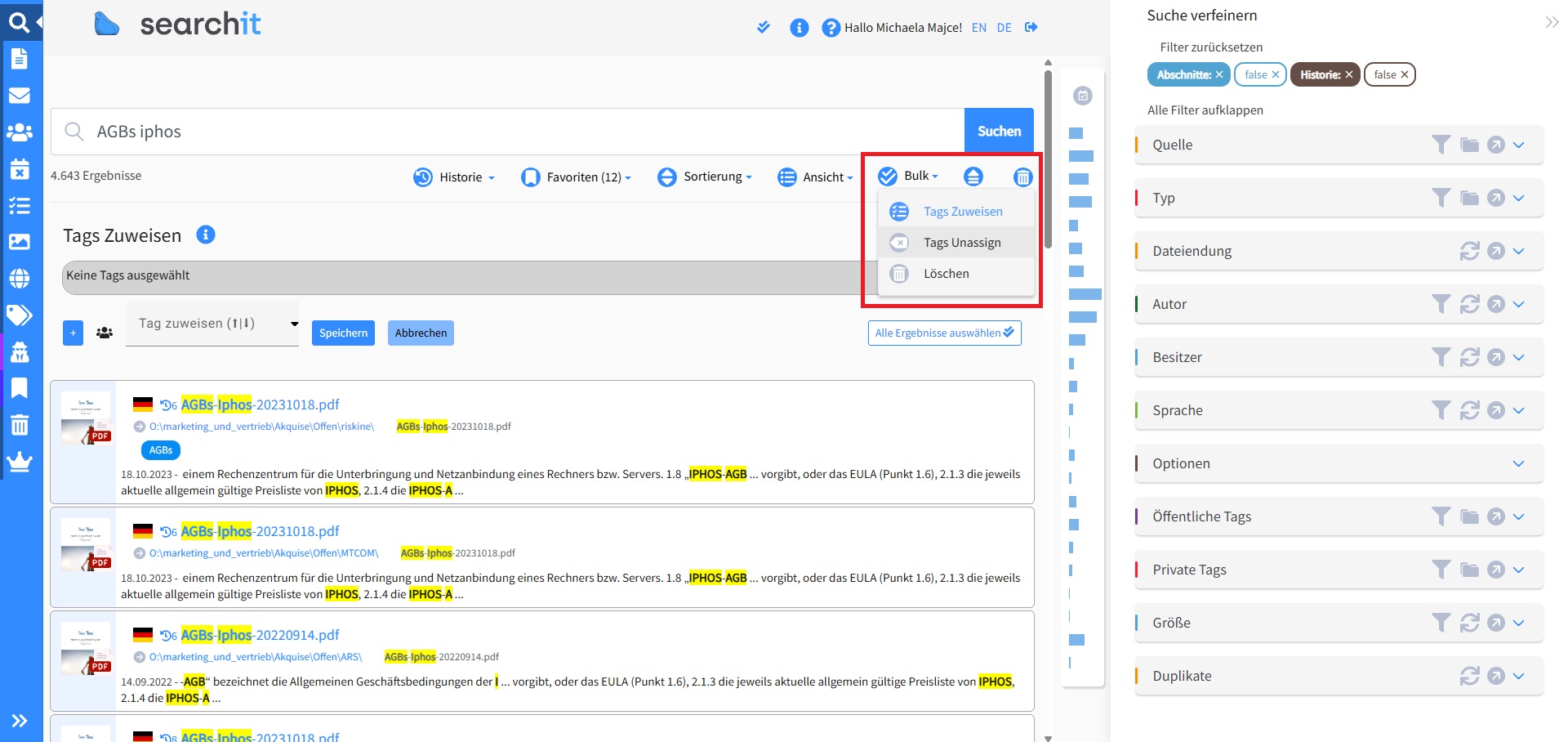
Task: Click the tags icon in left sidebar
Action: [x=20, y=315]
